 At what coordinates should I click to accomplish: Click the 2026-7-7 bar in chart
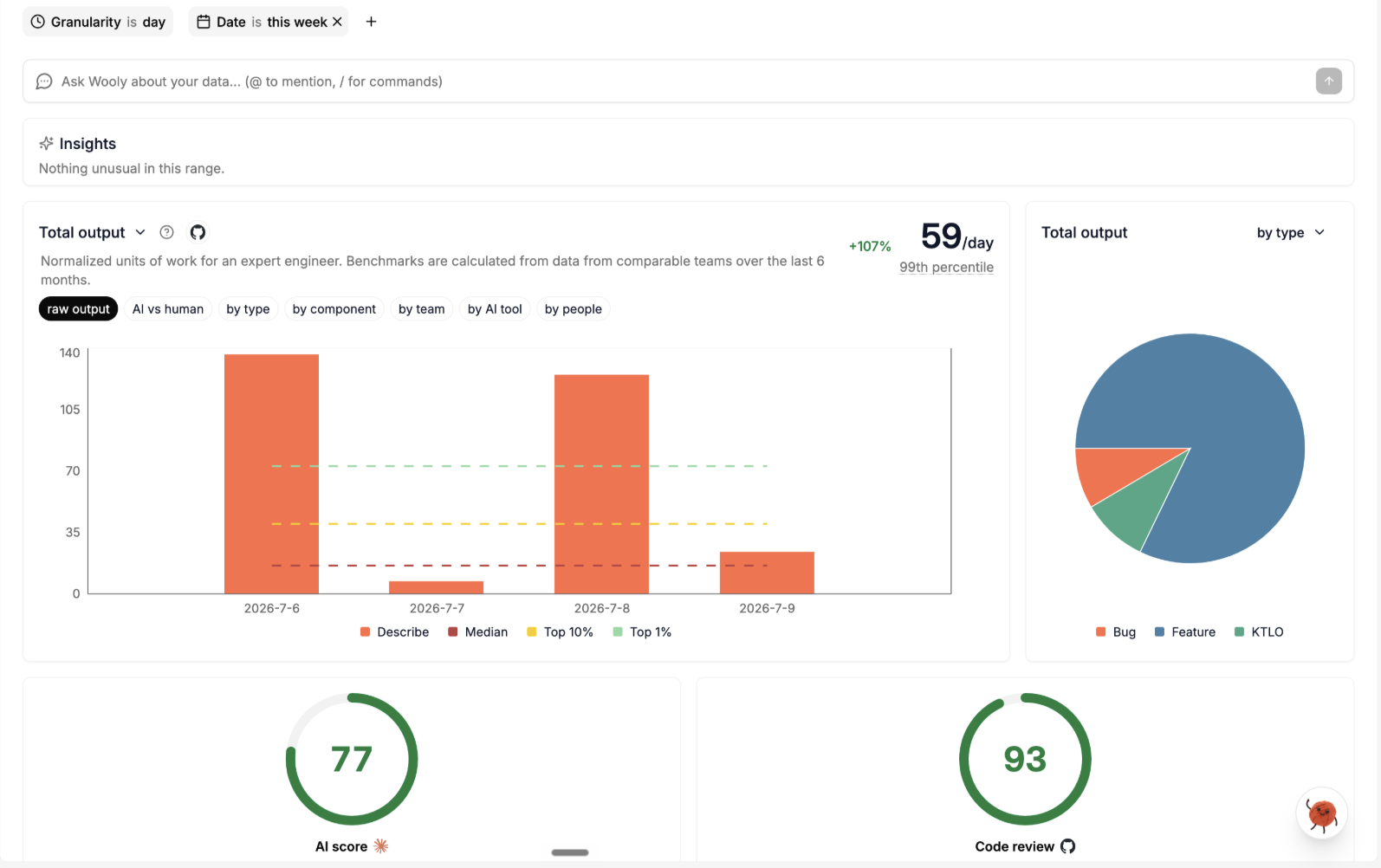[x=436, y=587]
